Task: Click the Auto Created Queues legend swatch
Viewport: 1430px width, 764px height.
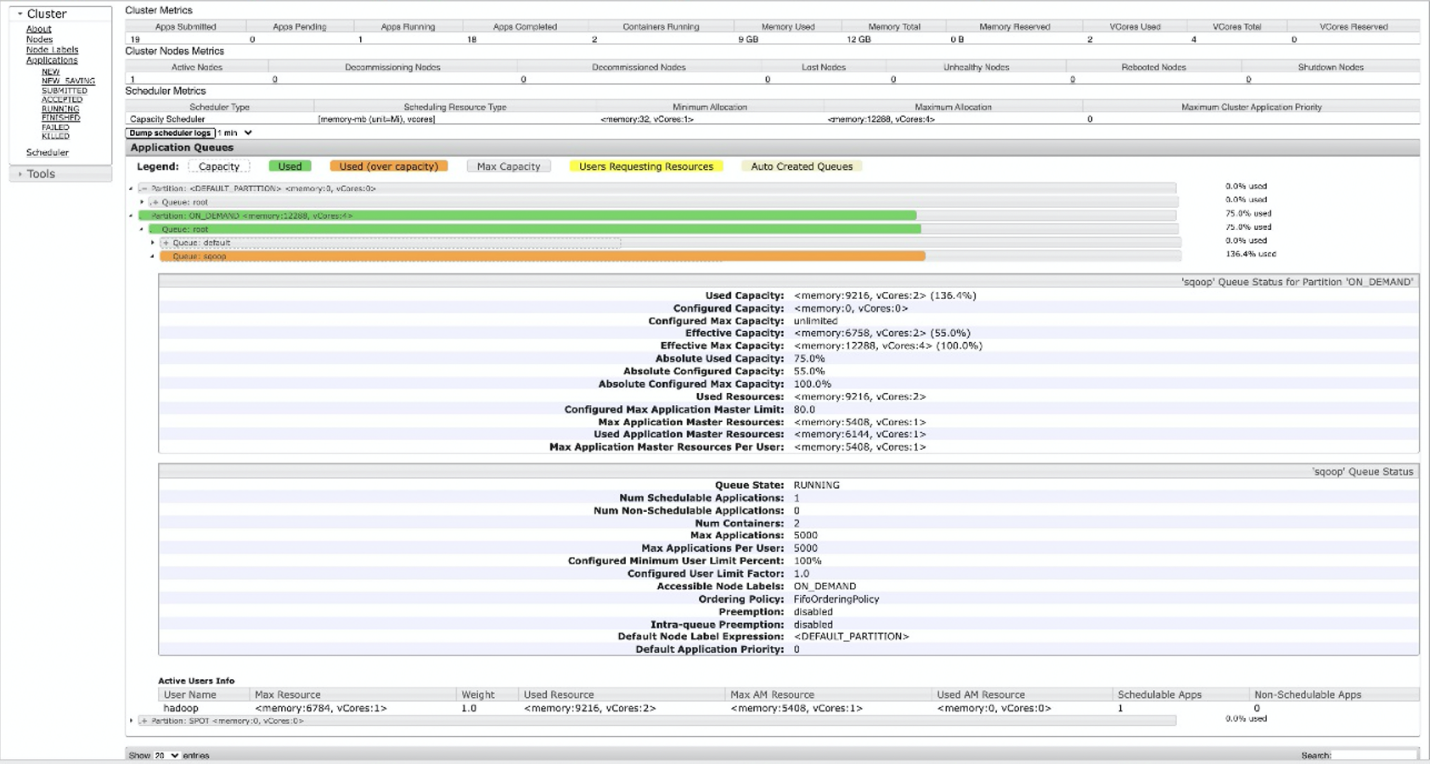Action: (x=802, y=167)
